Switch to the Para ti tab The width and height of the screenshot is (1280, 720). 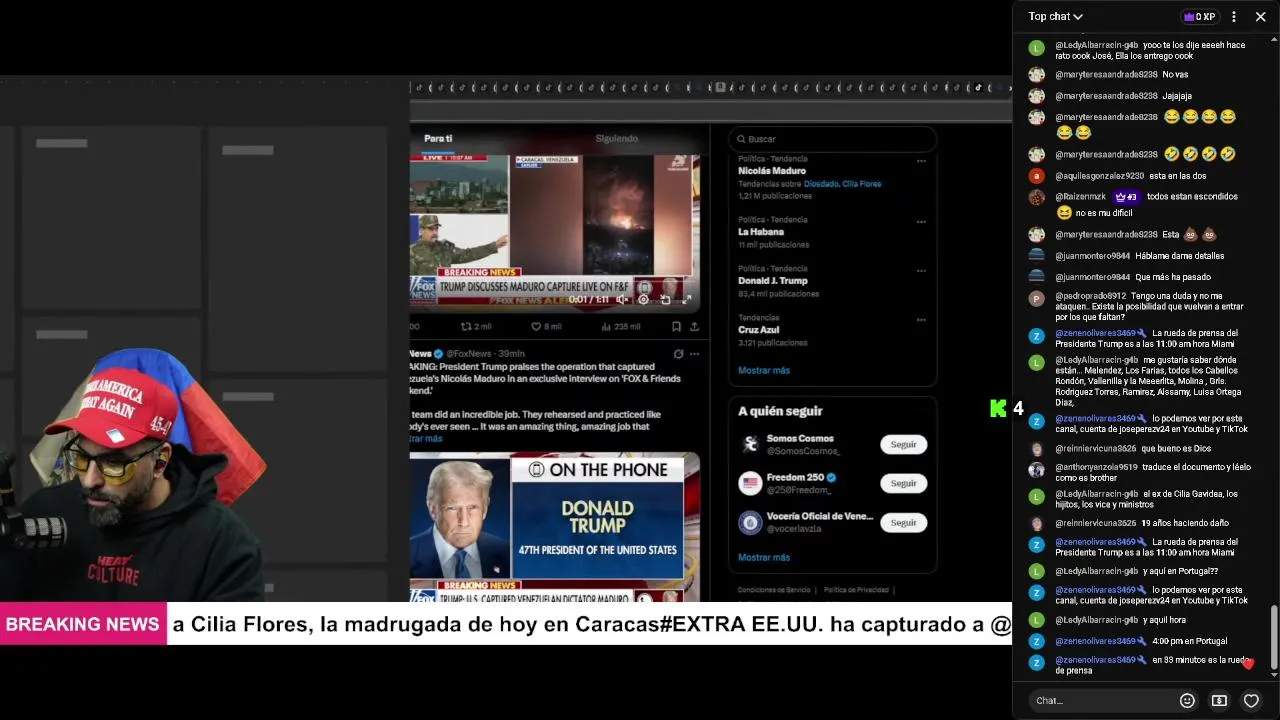[x=438, y=138]
